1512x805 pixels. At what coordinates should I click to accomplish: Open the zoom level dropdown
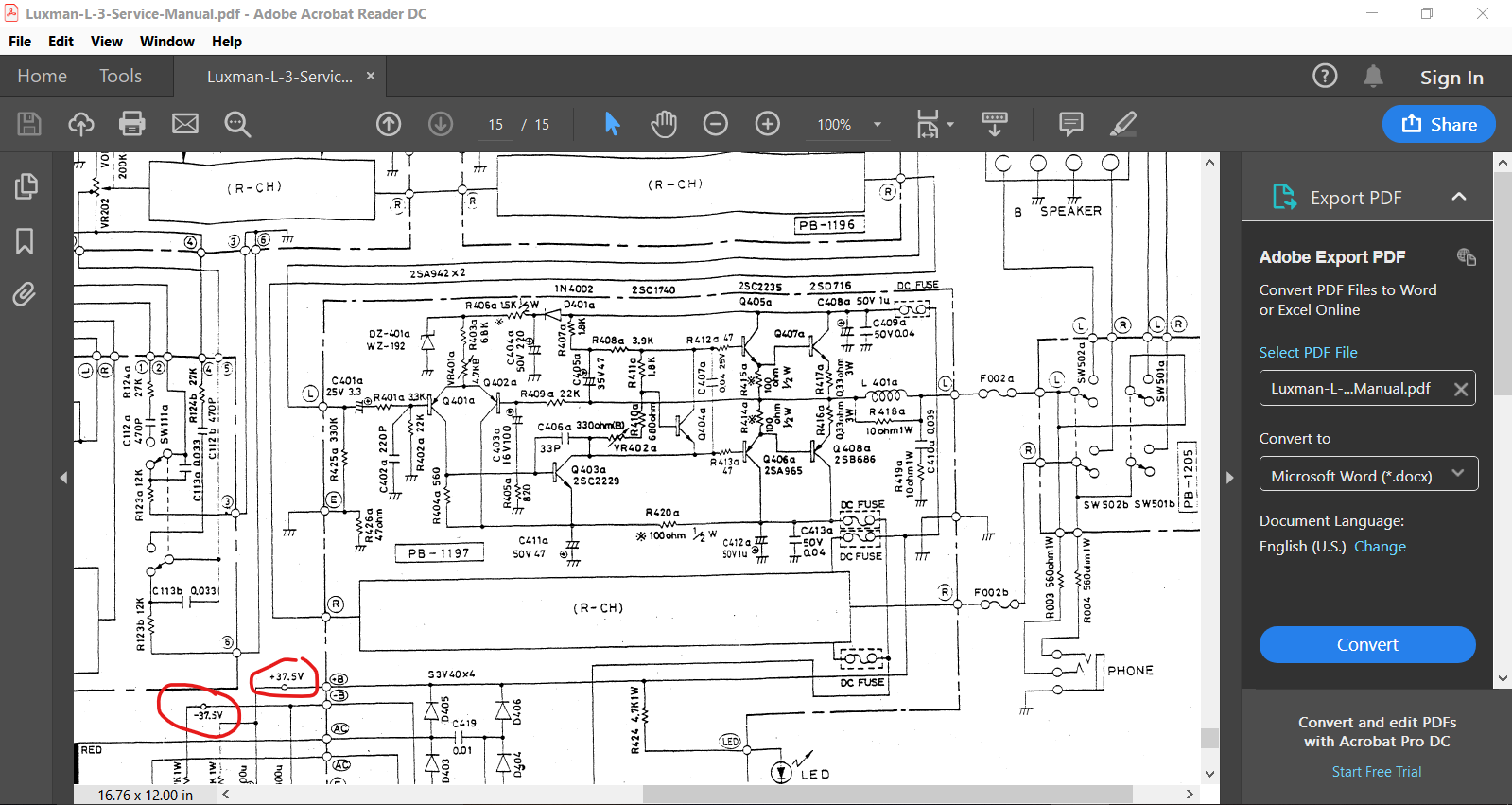[878, 124]
